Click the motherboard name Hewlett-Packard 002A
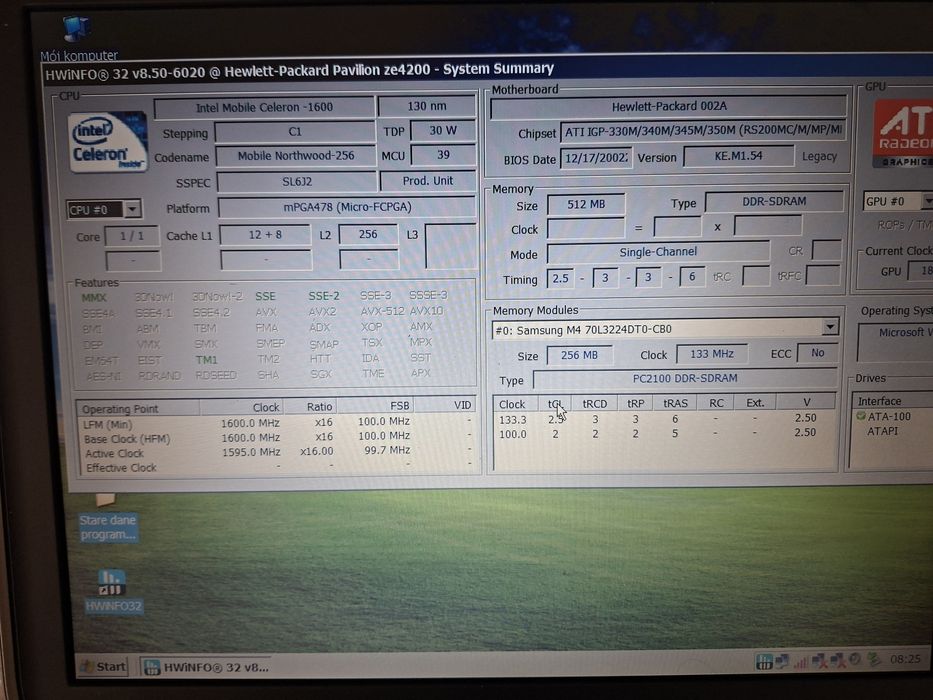Screen dimensions: 933x700 pos(668,107)
